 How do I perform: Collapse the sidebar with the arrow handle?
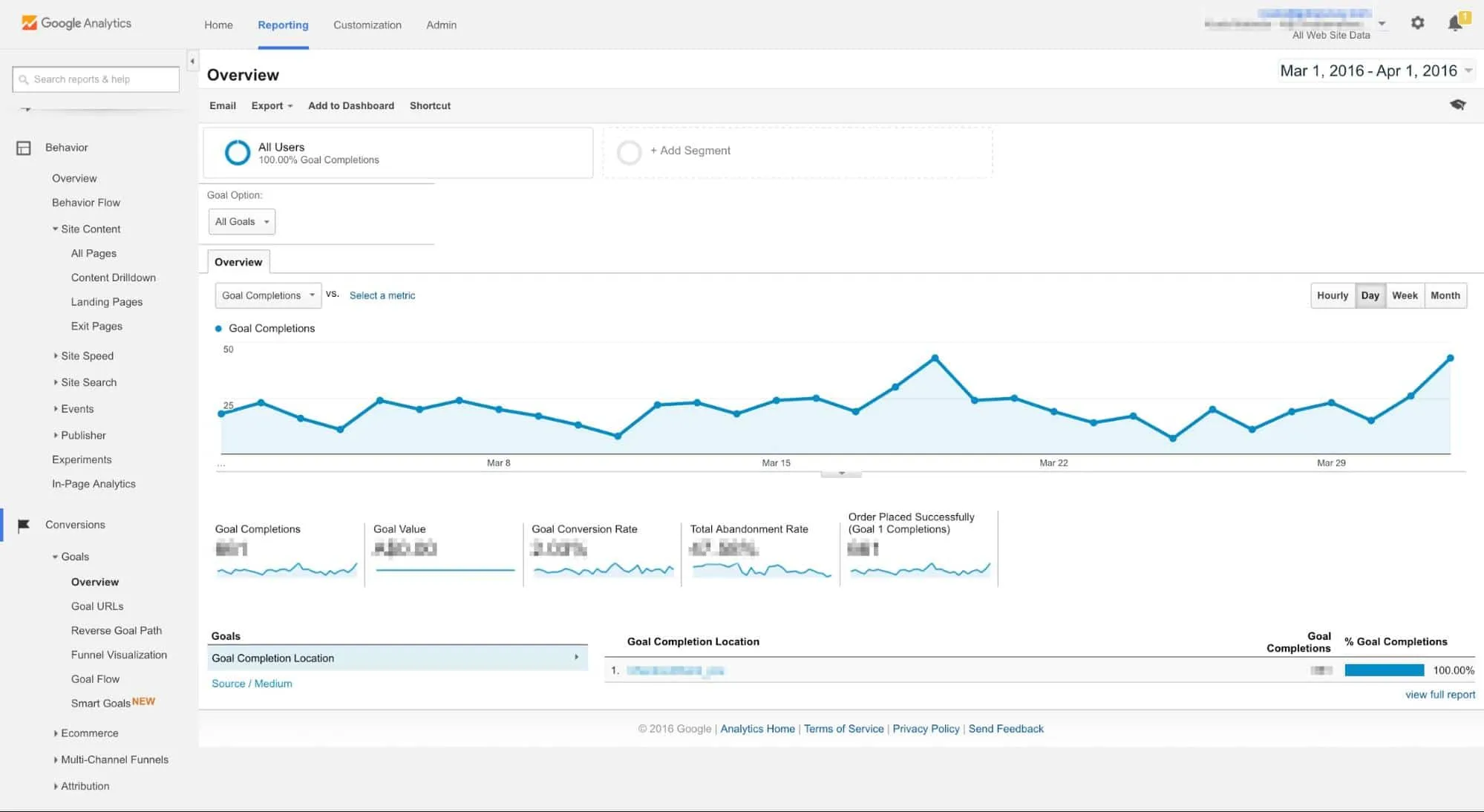point(192,62)
